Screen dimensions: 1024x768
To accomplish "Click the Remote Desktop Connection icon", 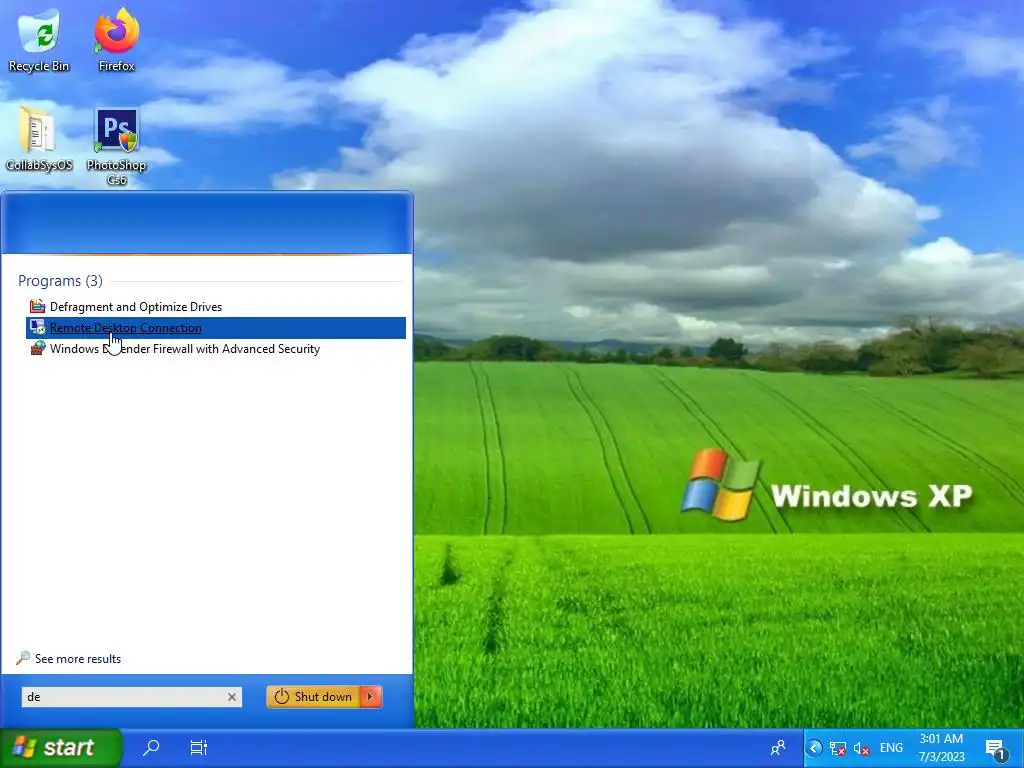I will point(37,328).
